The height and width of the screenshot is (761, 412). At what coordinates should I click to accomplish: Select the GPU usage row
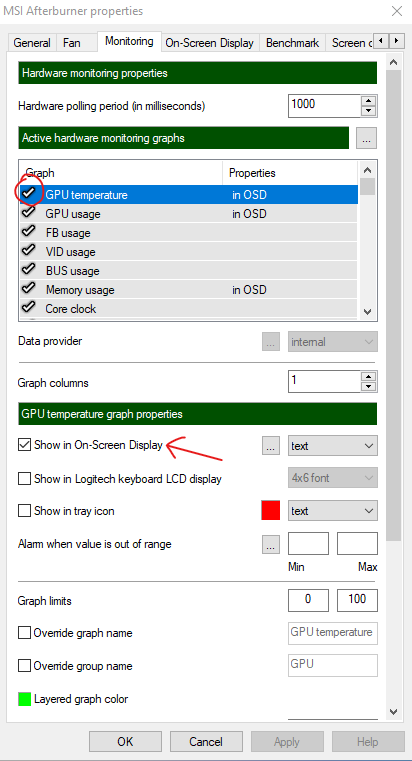coord(189,214)
